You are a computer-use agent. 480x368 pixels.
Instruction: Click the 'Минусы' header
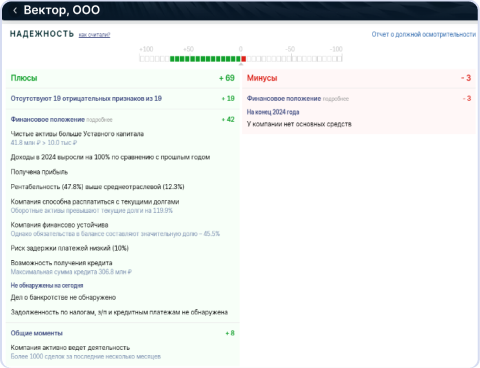pyautogui.click(x=262, y=78)
